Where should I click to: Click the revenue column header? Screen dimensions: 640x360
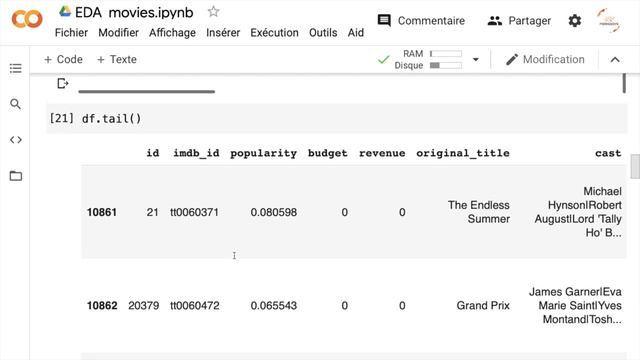tap(382, 153)
